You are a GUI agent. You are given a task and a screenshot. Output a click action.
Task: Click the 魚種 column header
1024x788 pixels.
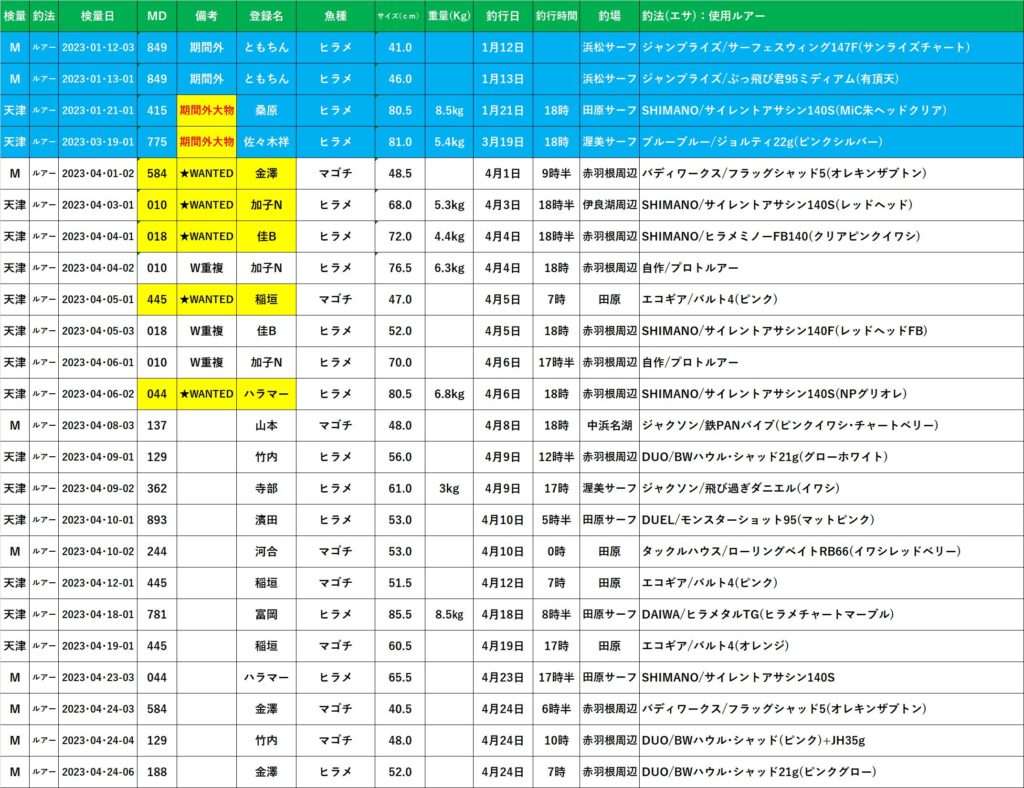[335, 17]
